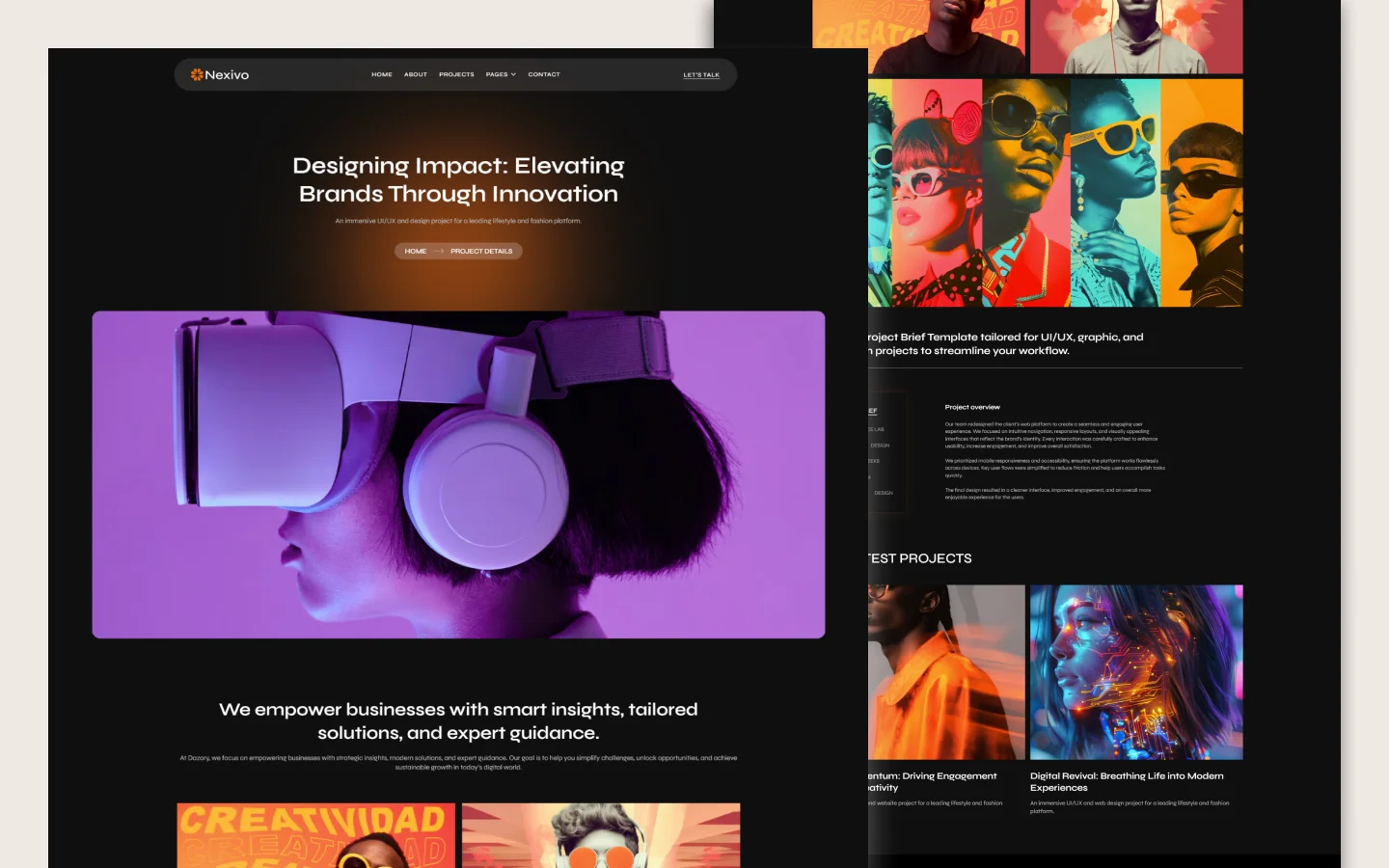Click the LET'S TALK link

click(701, 74)
